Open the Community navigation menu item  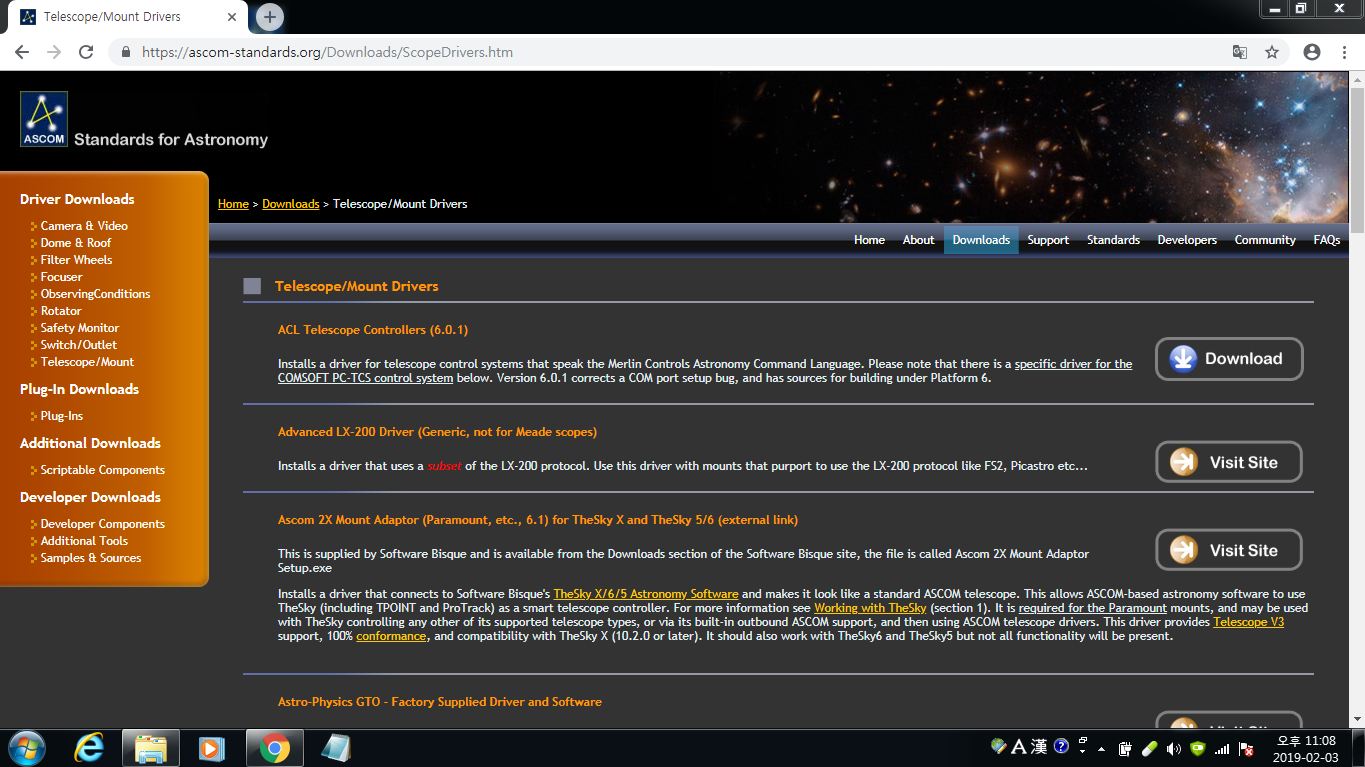[1265, 240]
